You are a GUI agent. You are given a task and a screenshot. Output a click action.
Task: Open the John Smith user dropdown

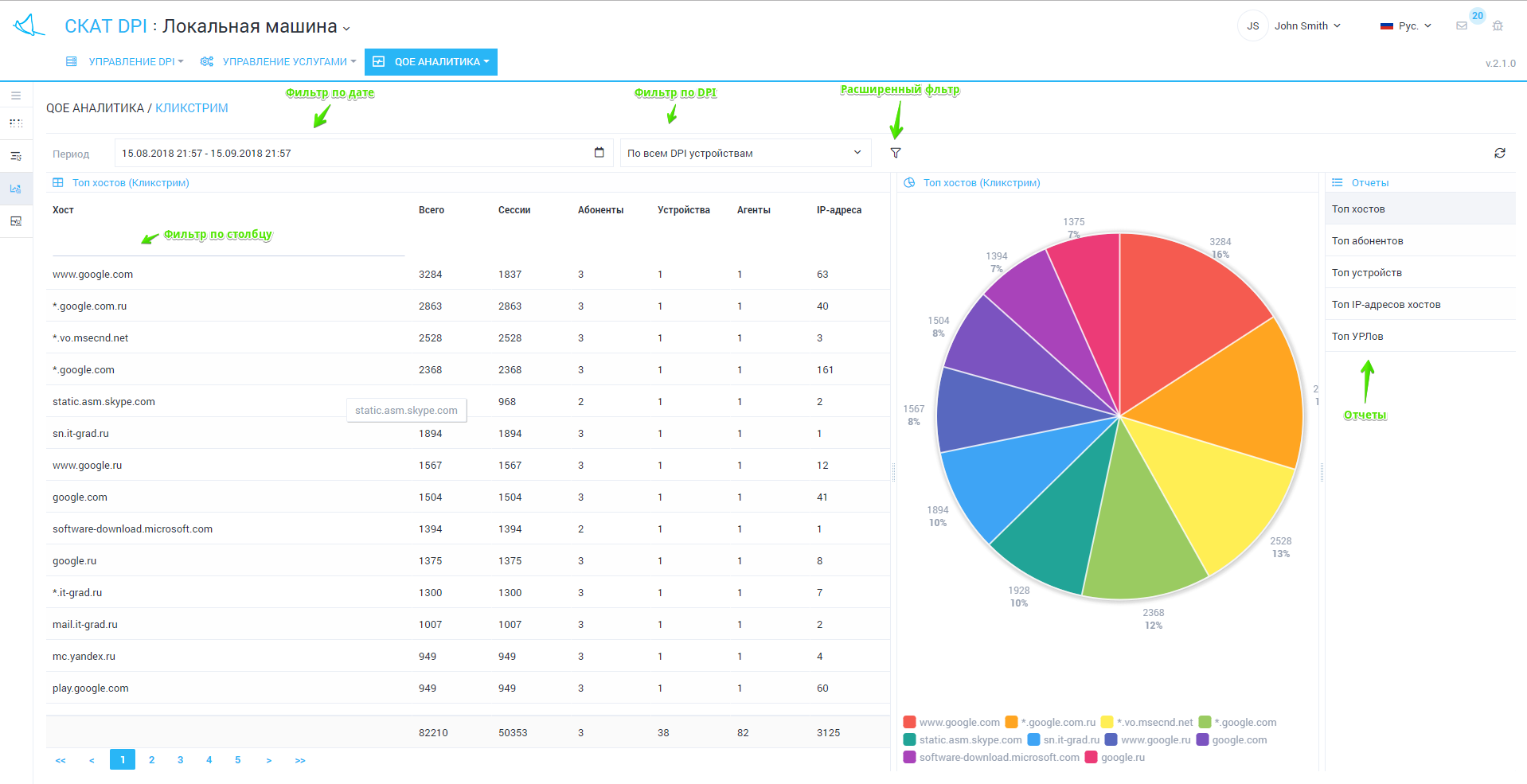tap(1306, 26)
